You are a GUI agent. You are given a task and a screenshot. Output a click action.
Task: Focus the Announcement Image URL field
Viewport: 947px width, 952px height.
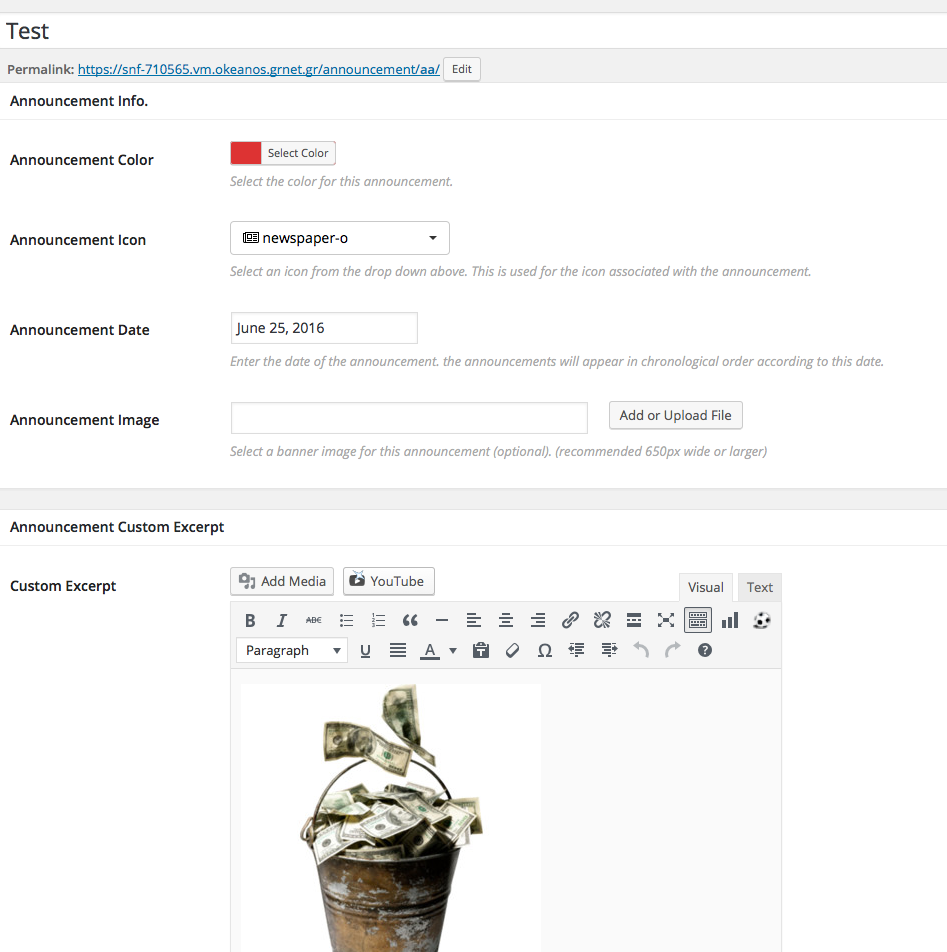(x=409, y=418)
